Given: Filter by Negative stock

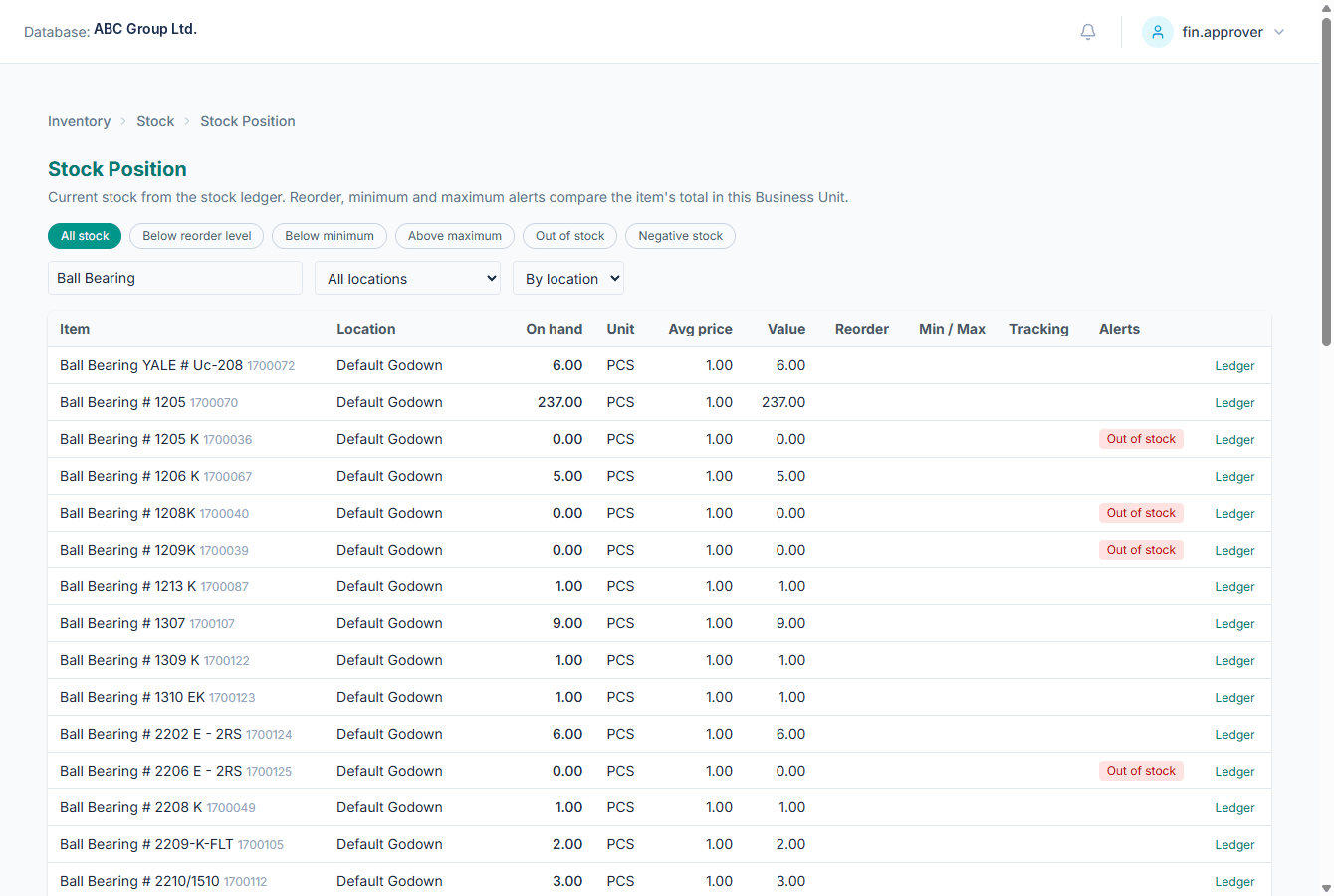Looking at the screenshot, I should coord(681,236).
